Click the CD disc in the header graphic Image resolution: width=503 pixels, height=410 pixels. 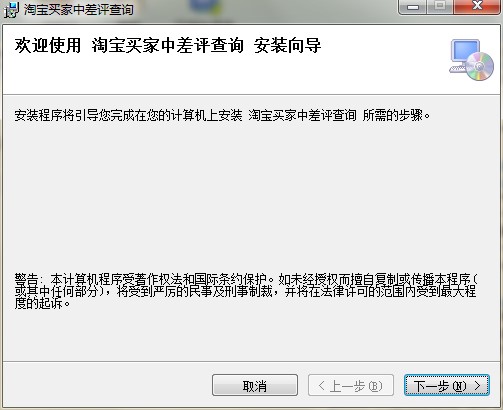pyautogui.click(x=480, y=66)
